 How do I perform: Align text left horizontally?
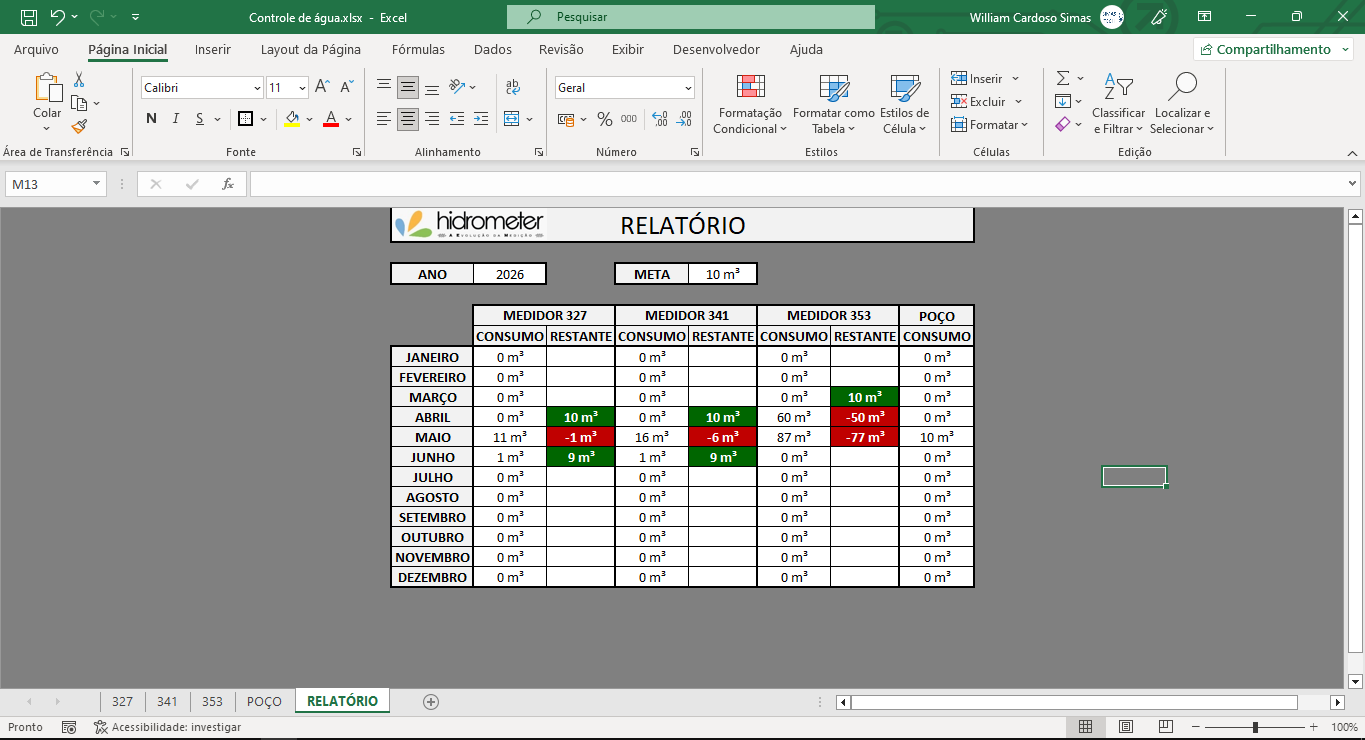tap(384, 119)
